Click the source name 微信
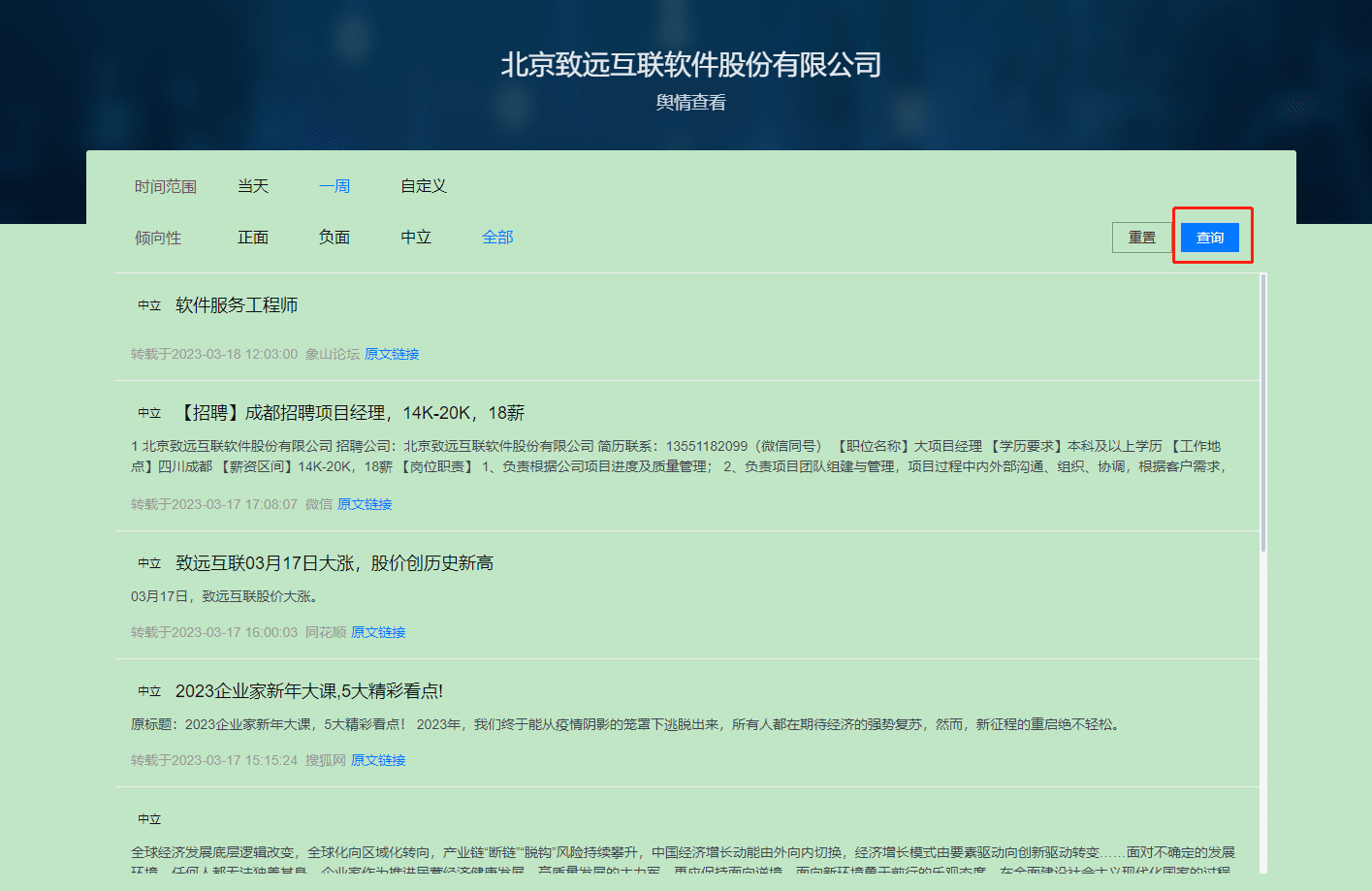1372x891 pixels. click(x=319, y=504)
